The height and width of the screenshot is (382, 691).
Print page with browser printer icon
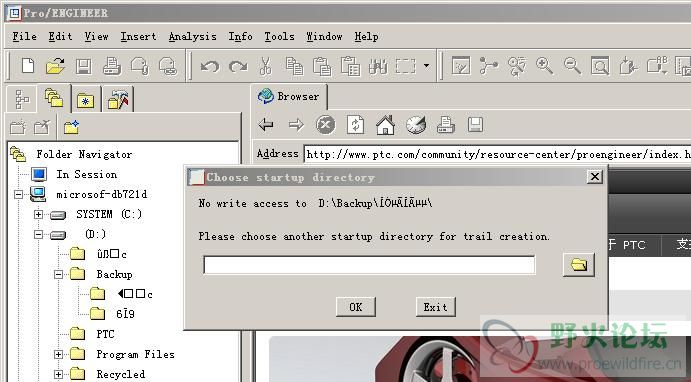pyautogui.click(x=446, y=125)
